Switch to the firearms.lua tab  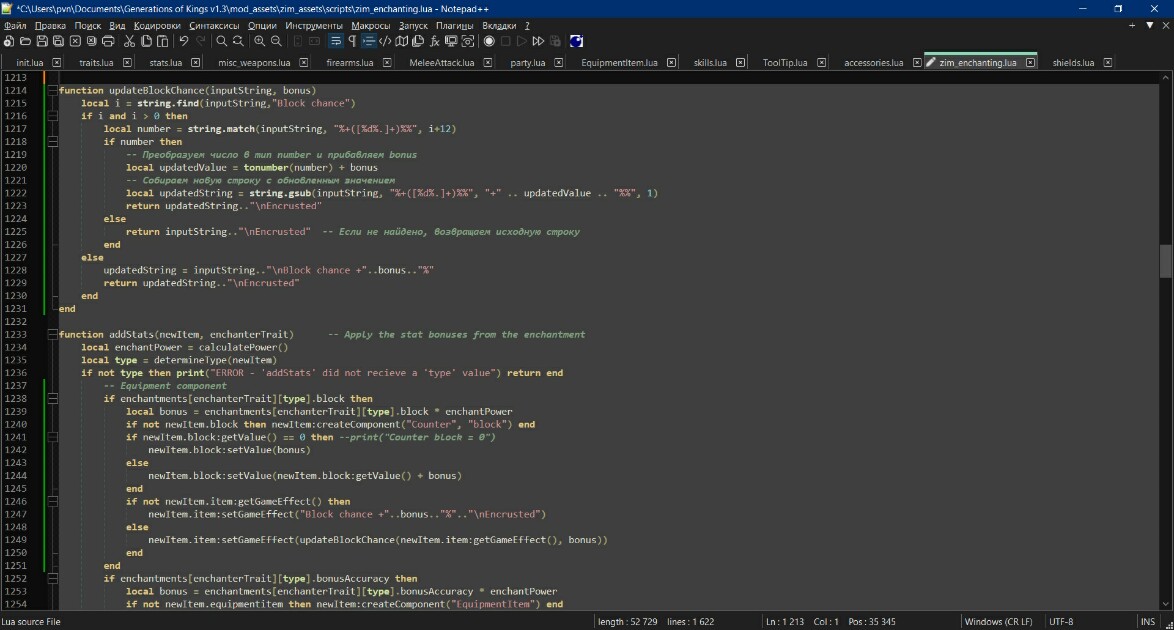point(350,63)
